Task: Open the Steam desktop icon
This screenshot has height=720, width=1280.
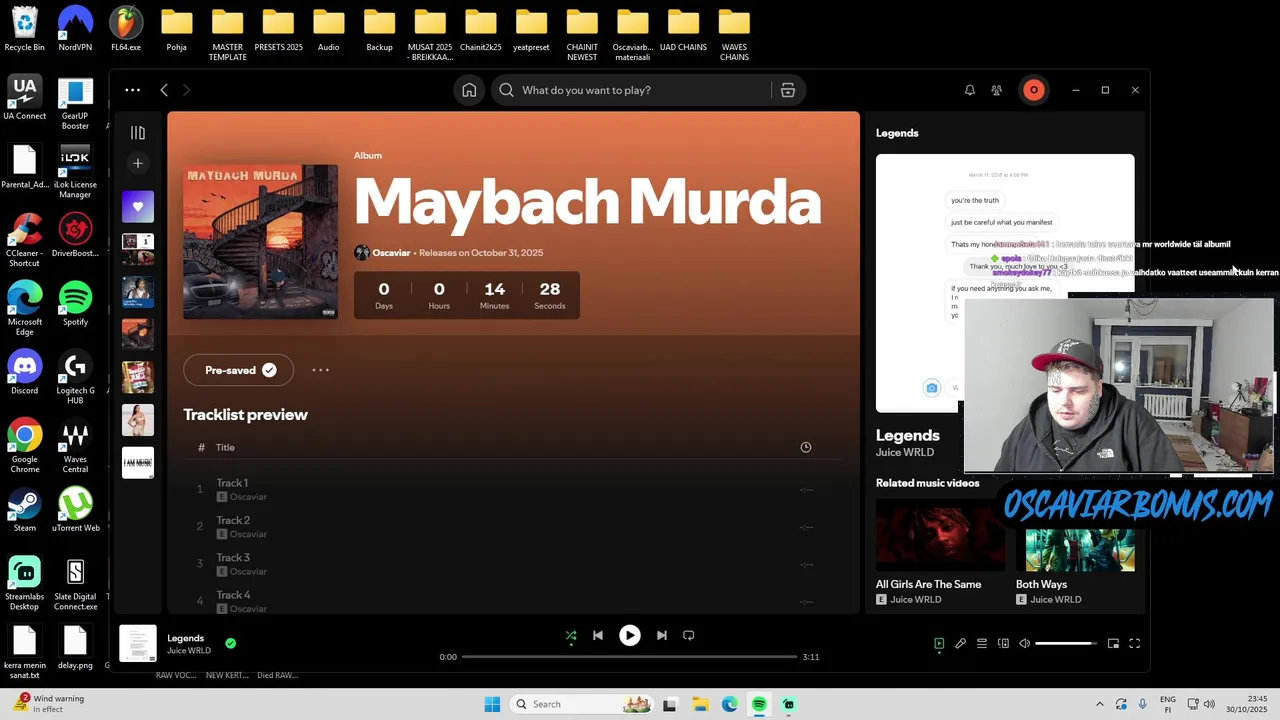Action: [x=25, y=510]
